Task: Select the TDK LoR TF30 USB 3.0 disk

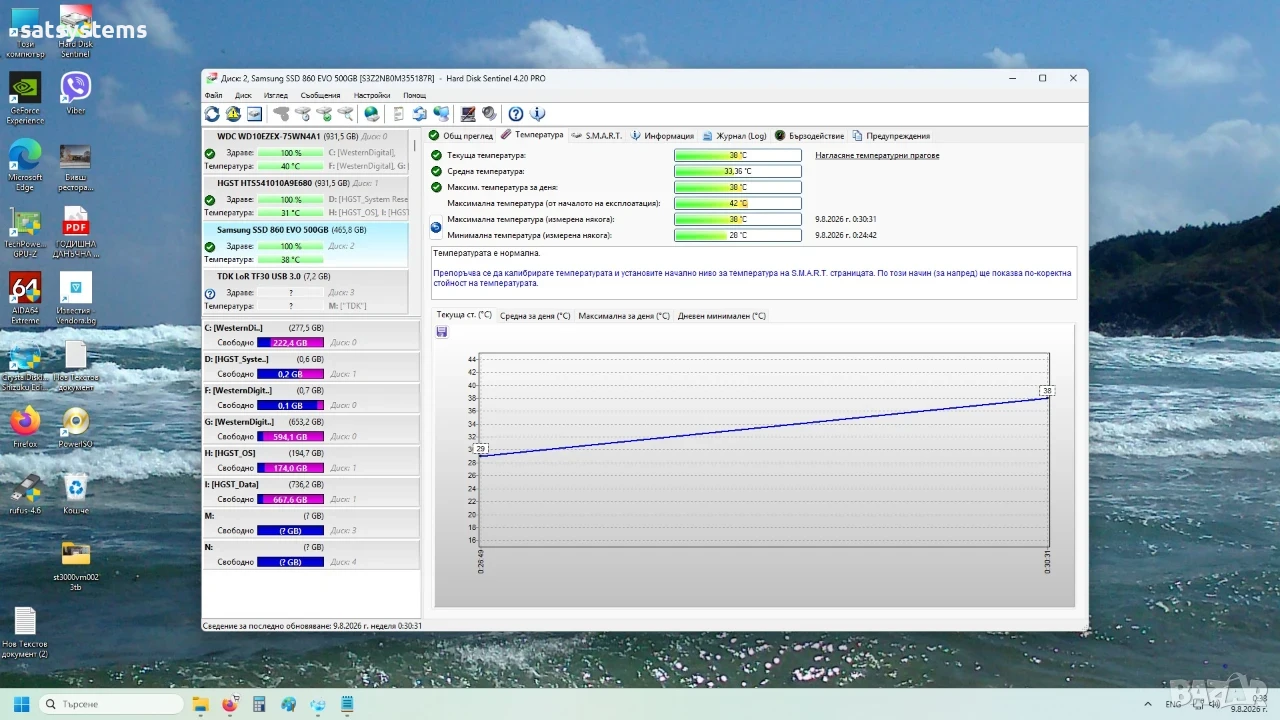Action: tap(306, 291)
